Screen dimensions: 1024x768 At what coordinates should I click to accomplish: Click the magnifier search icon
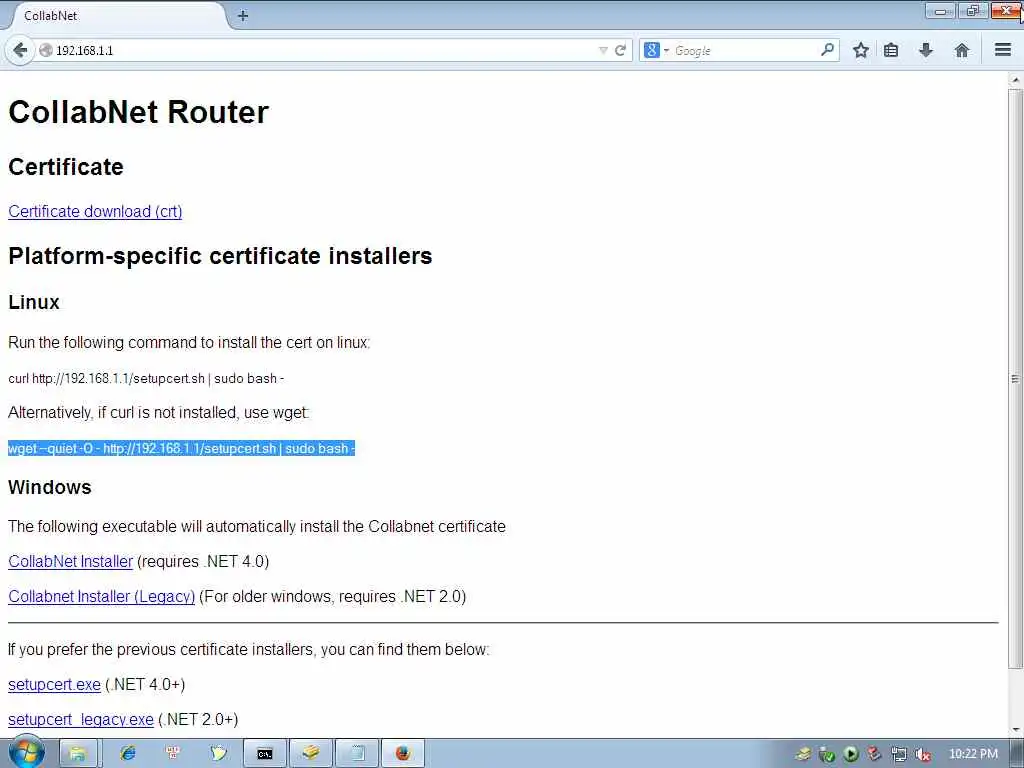(827, 50)
